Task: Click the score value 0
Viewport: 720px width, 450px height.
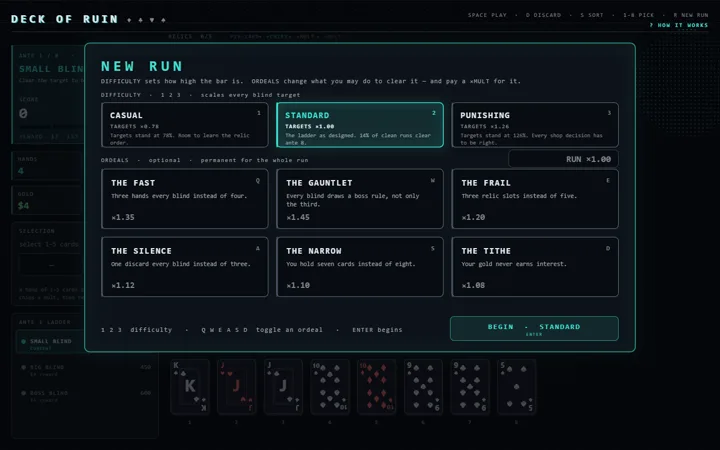Action: [x=23, y=113]
